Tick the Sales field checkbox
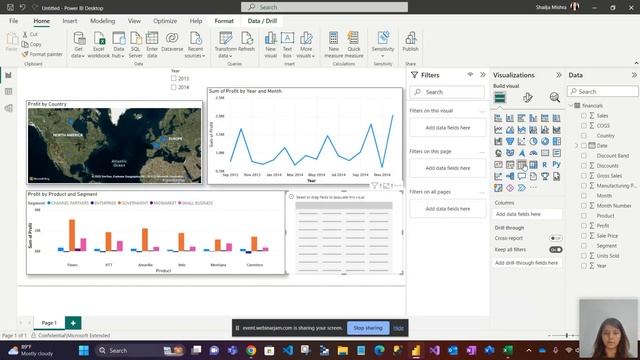This screenshot has height=360, width=640. [584, 116]
